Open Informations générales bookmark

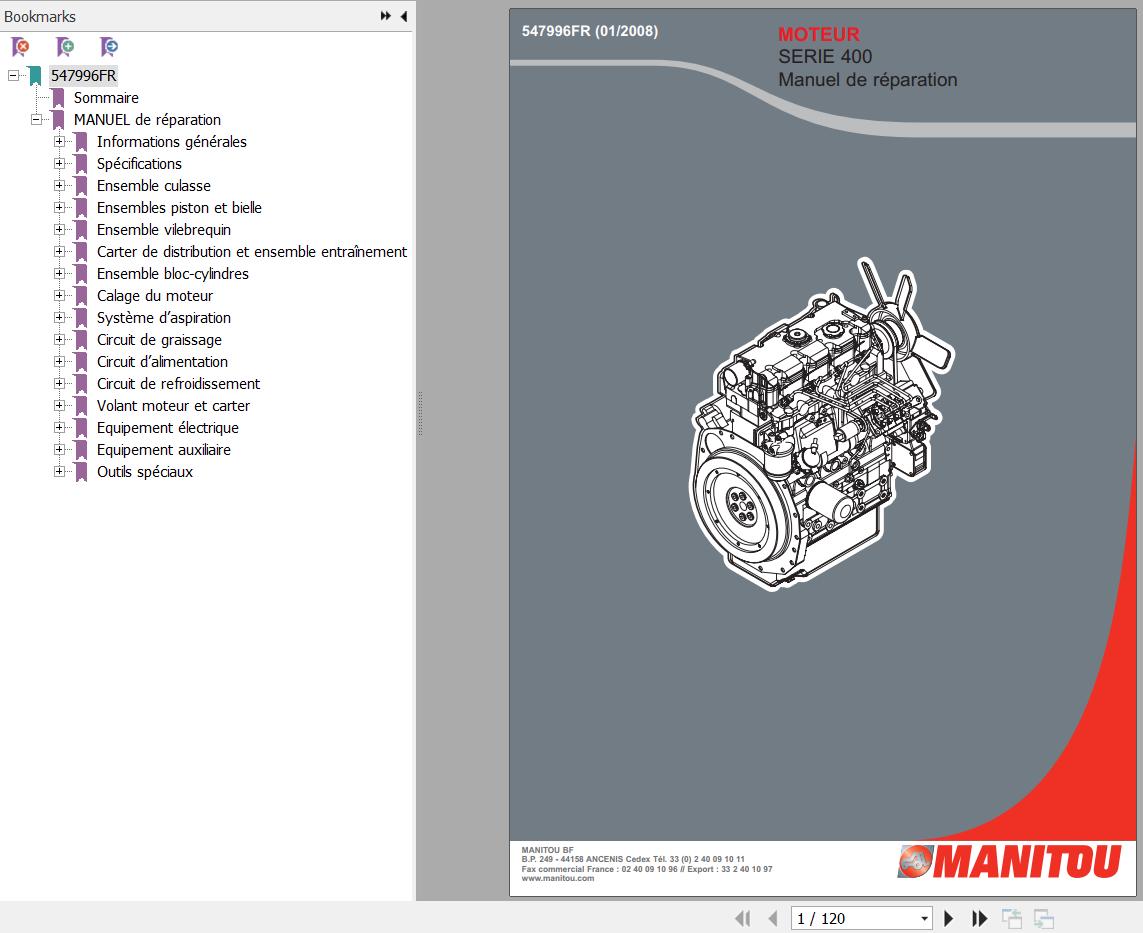(171, 141)
